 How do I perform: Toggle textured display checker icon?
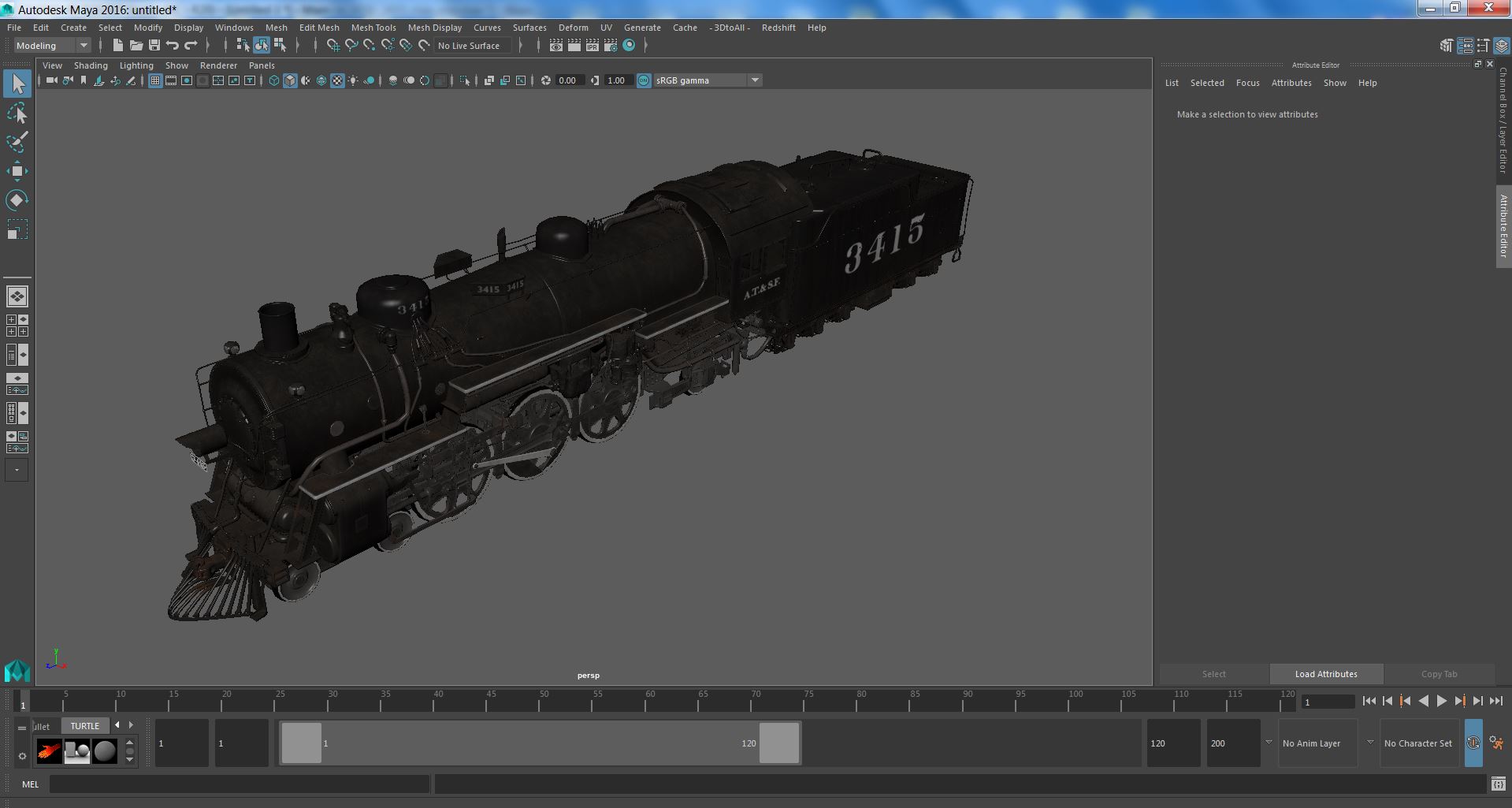tap(337, 80)
